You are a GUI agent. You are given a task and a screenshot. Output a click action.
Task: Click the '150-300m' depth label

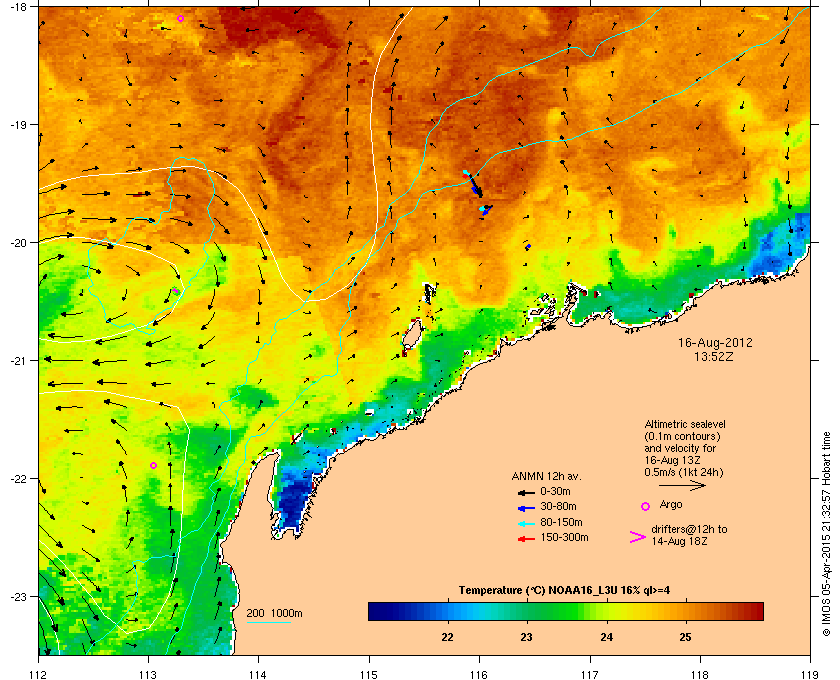(564, 537)
